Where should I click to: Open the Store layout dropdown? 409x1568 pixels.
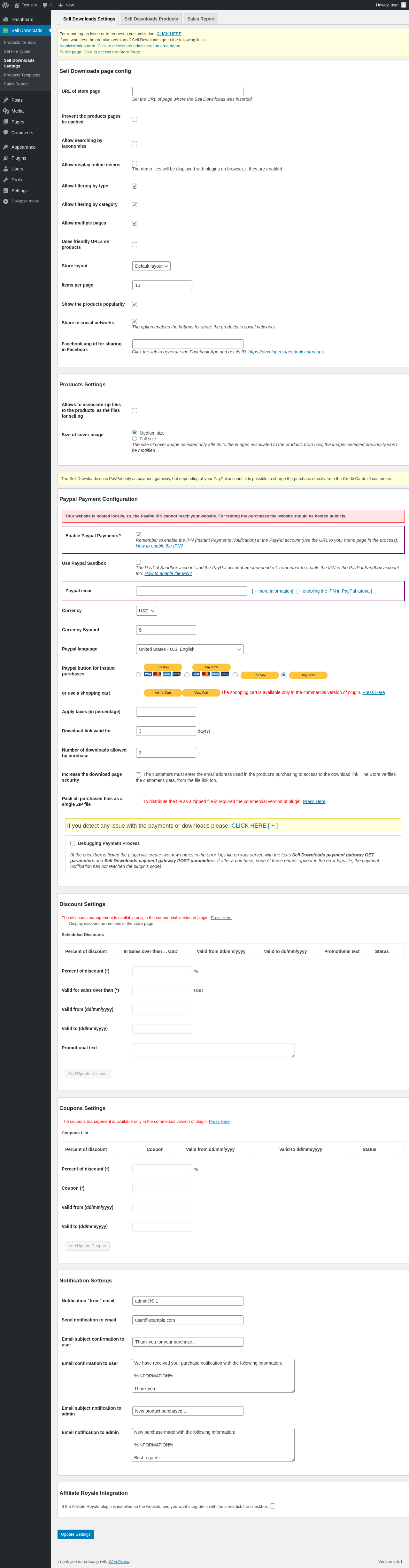click(151, 266)
